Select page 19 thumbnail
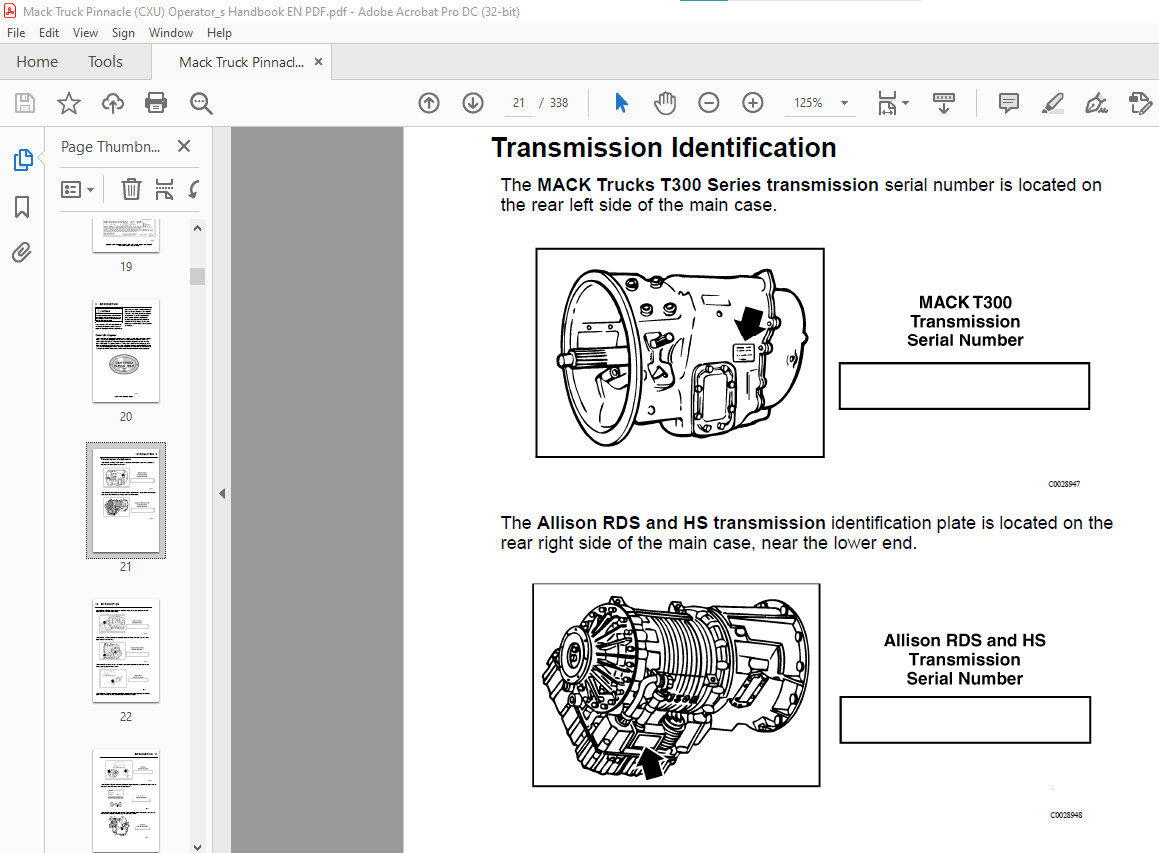Image resolution: width=1159 pixels, height=853 pixels. click(x=126, y=235)
